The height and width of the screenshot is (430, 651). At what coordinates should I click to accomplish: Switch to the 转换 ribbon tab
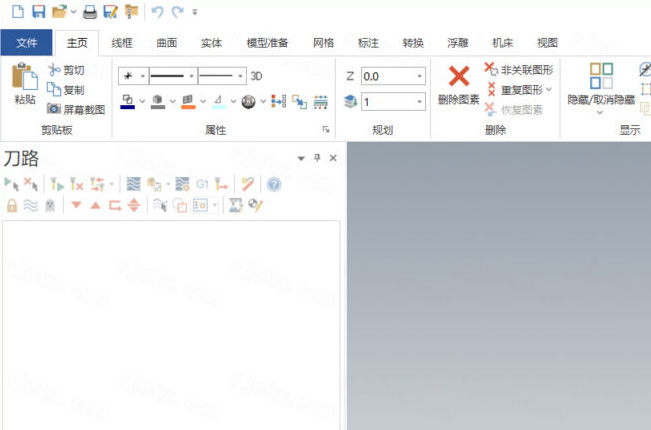coord(413,43)
